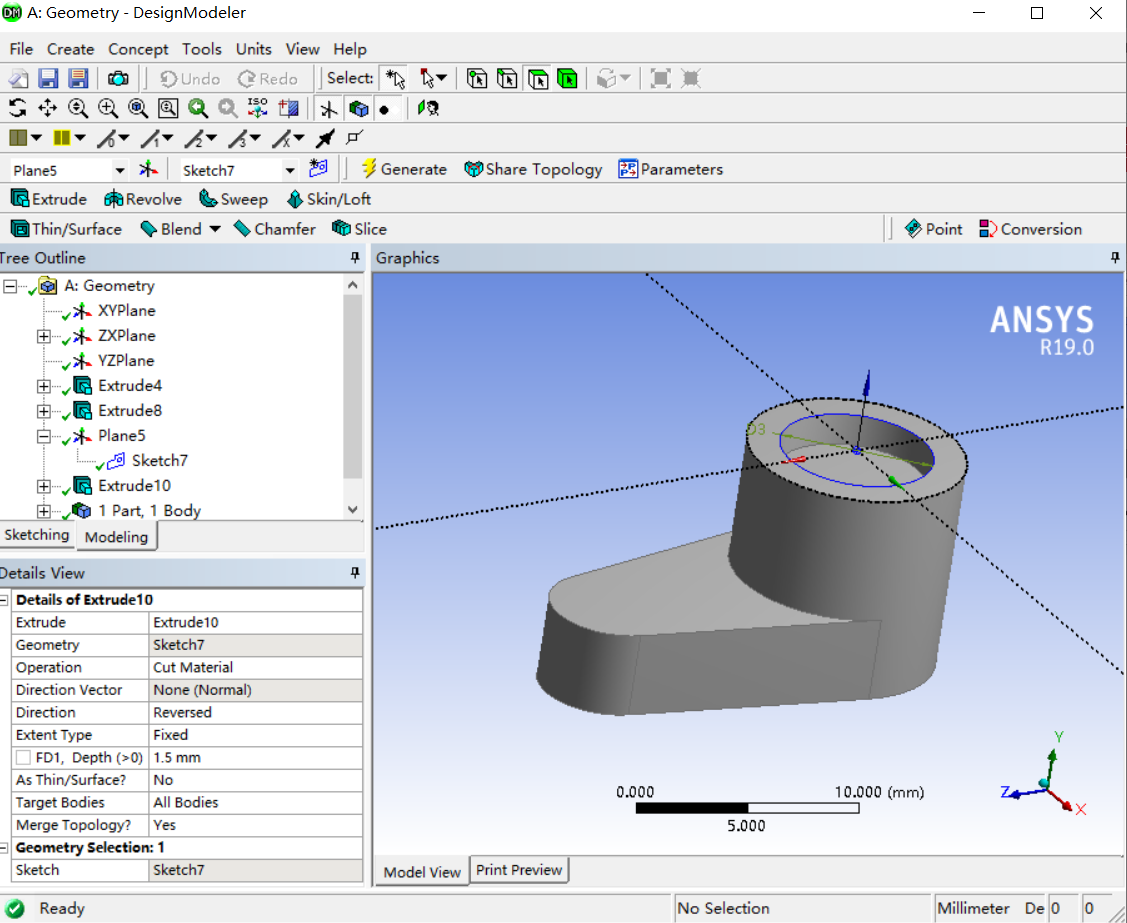This screenshot has height=923, width=1127.
Task: Collapse the Plane5 tree node
Action: [x=44, y=436]
